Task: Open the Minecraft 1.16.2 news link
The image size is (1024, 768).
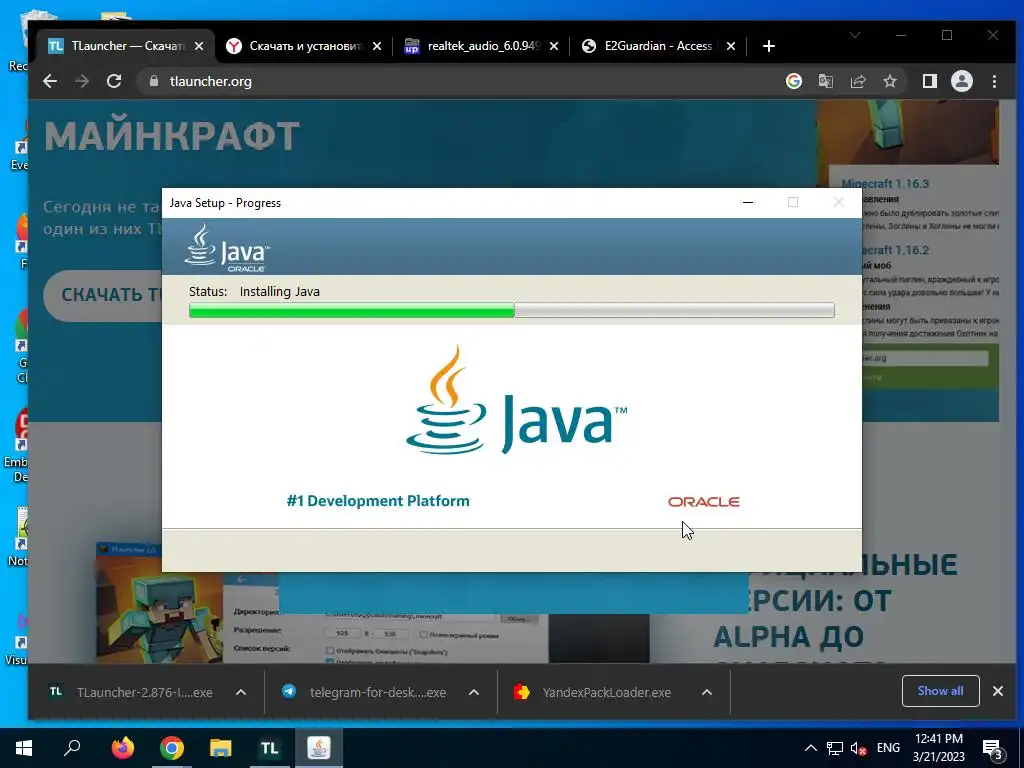Action: point(895,250)
